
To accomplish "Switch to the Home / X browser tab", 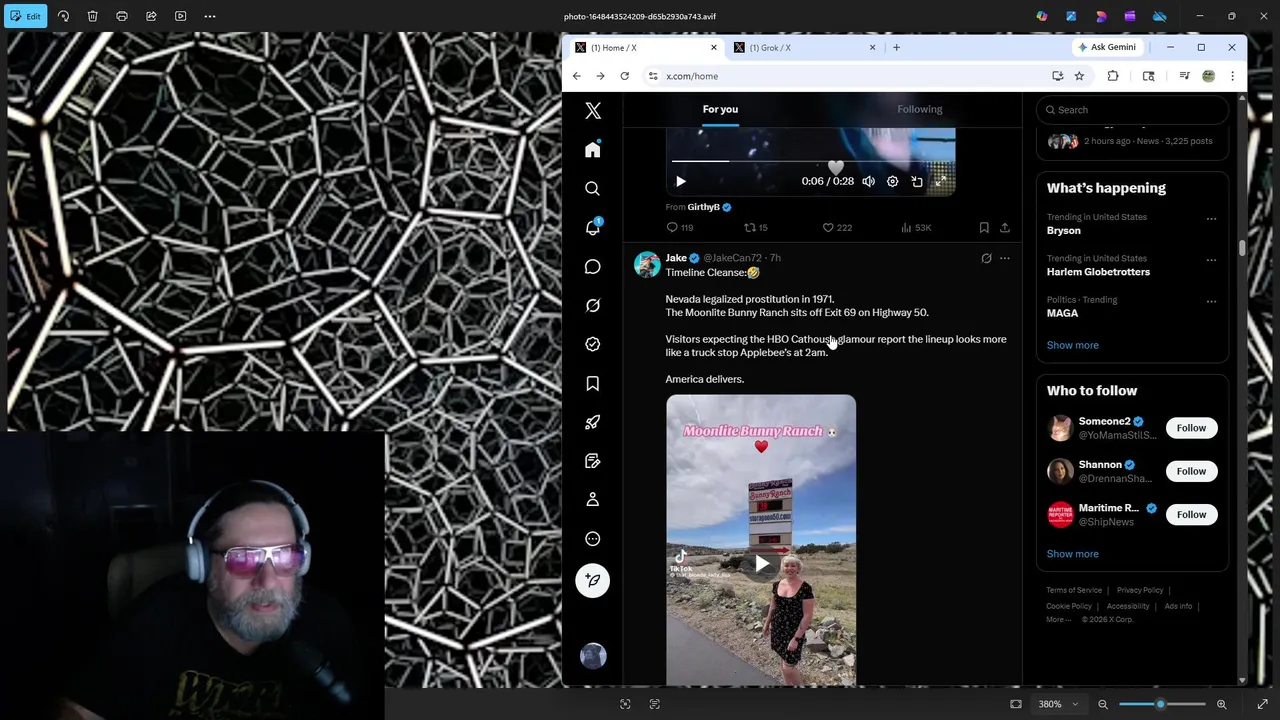I will pyautogui.click(x=646, y=47).
